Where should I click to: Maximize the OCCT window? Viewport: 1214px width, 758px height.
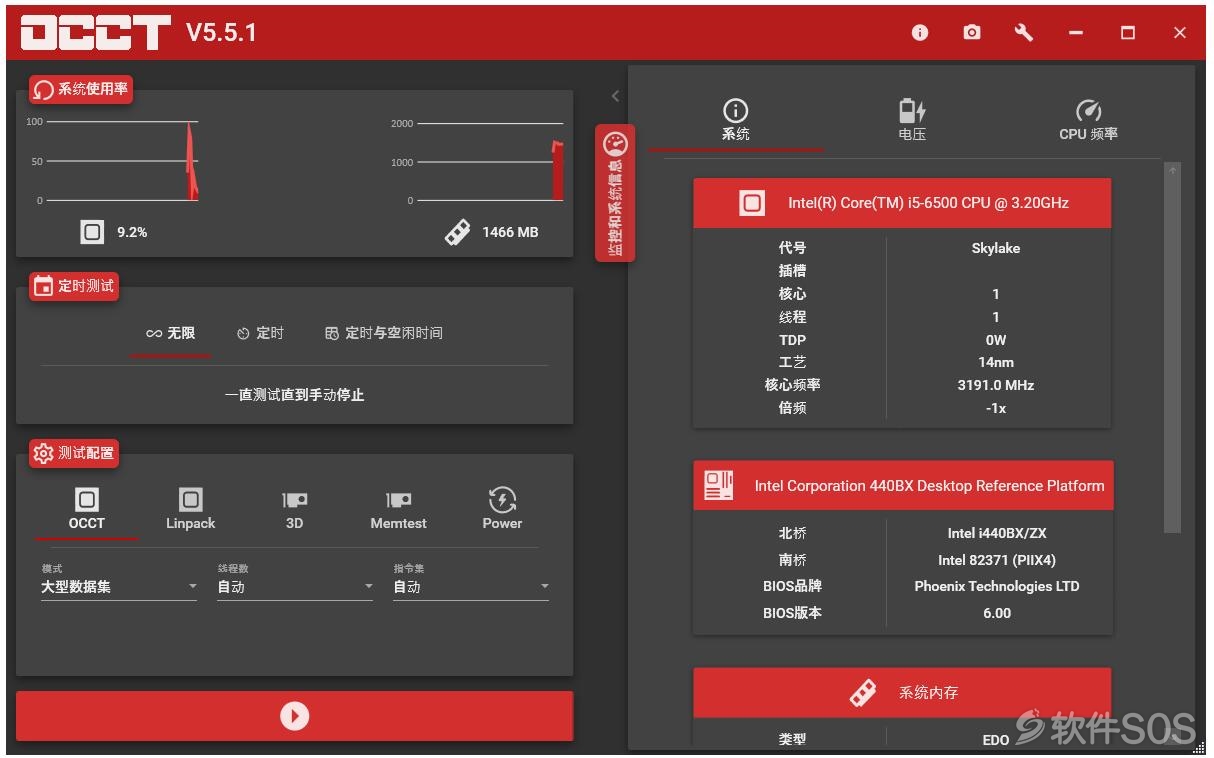pos(1128,33)
